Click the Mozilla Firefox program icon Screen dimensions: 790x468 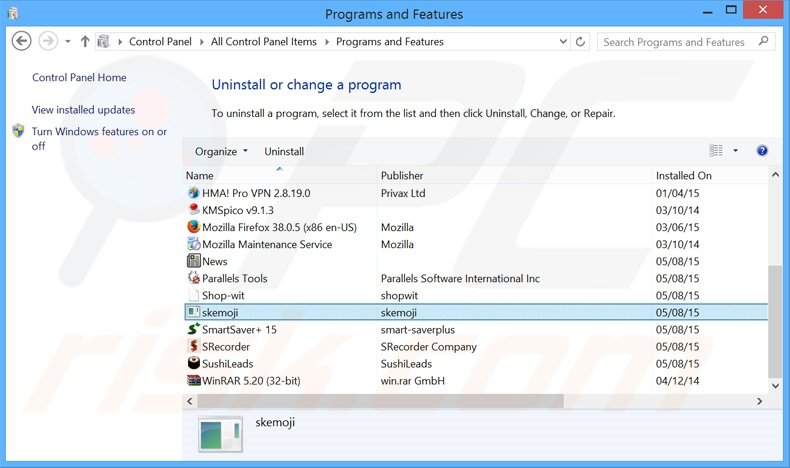[194, 227]
